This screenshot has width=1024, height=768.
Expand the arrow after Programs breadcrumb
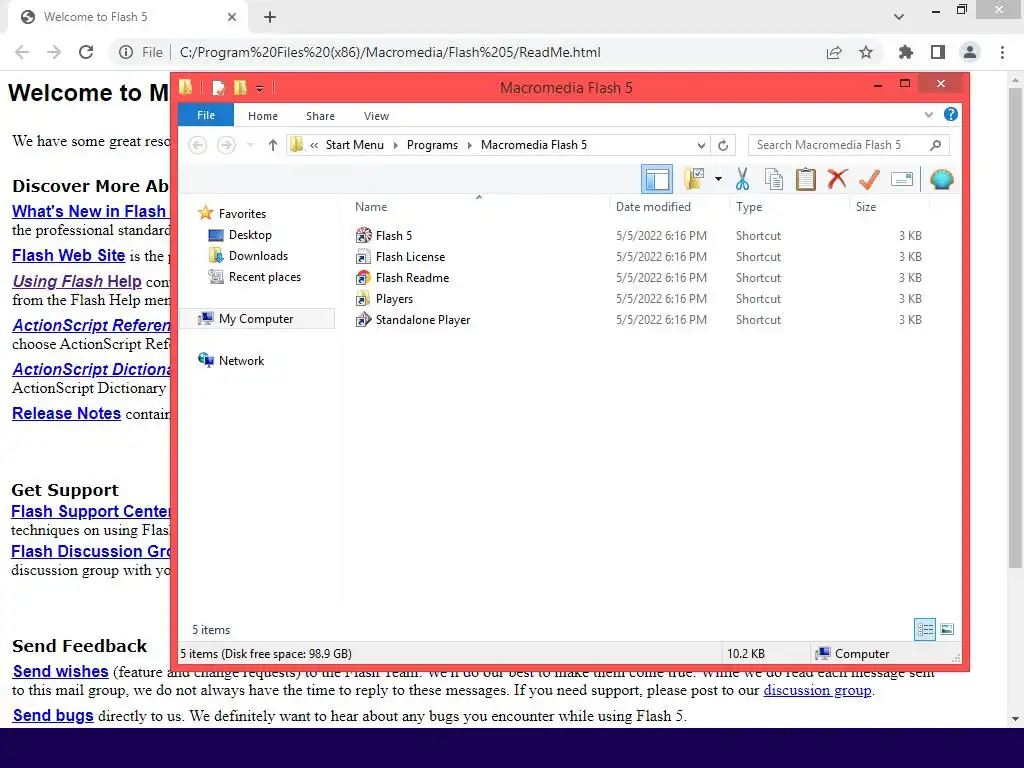(469, 145)
